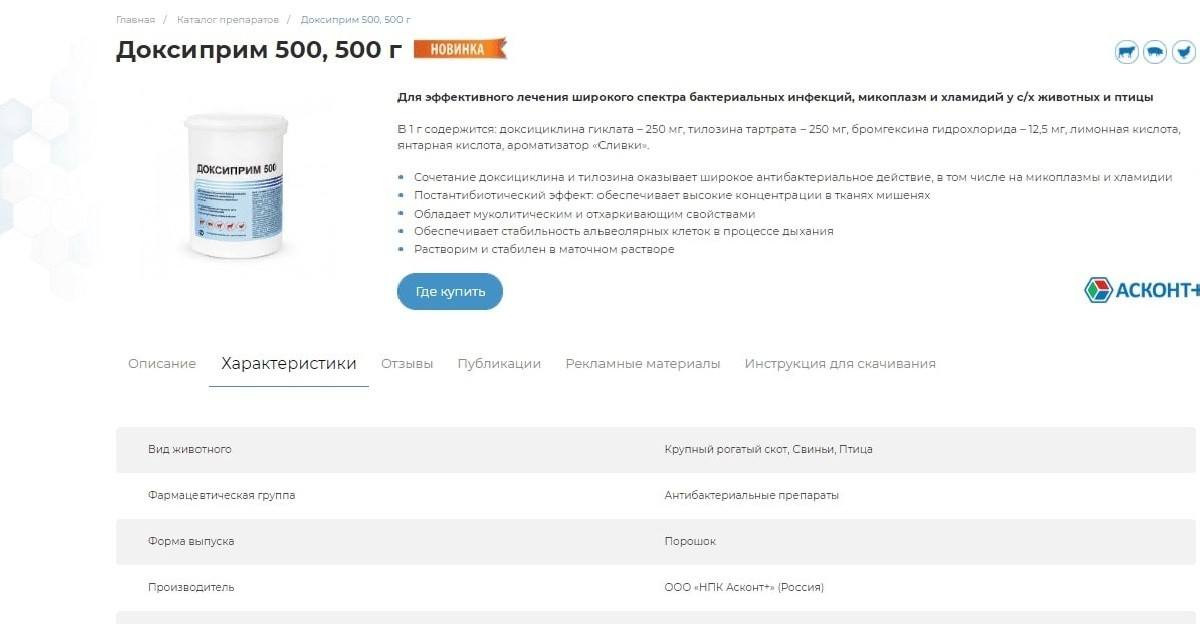Image resolution: width=1200 pixels, height=624 pixels.
Task: Open Инструкция для скачивания tab
Action: pos(840,364)
